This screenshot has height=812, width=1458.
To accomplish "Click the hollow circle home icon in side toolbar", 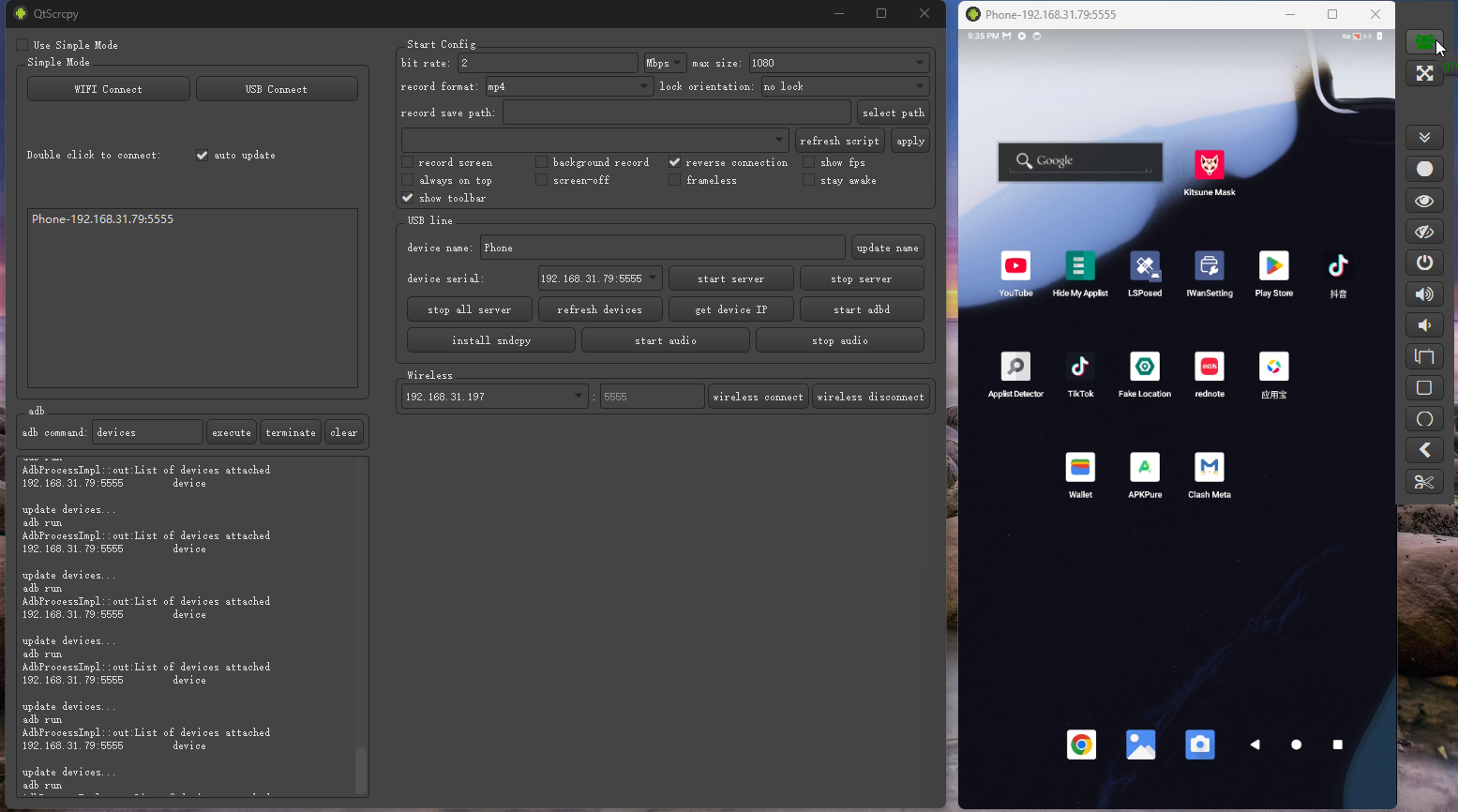I will point(1424,419).
